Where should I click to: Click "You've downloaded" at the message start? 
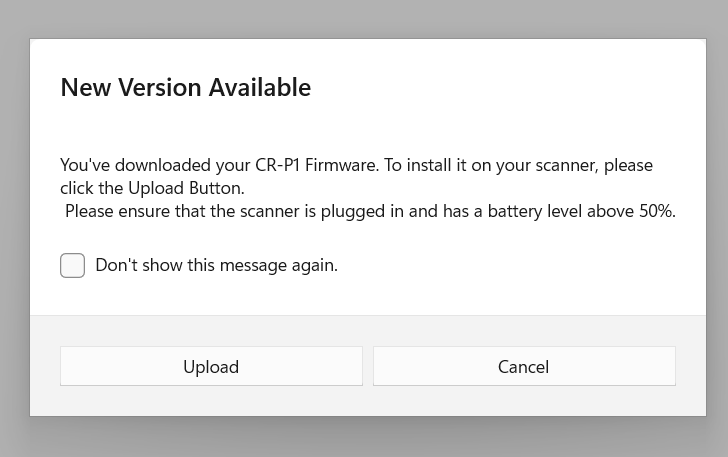point(128,165)
